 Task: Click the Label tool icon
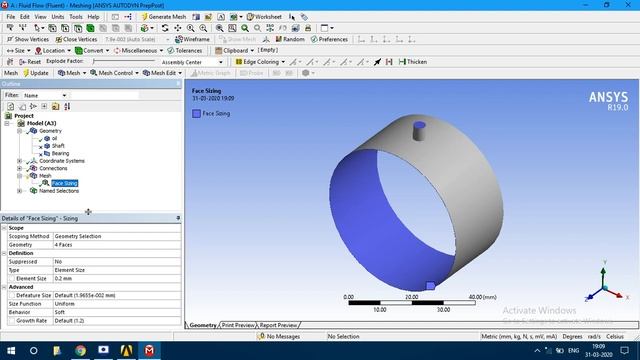pos(10,28)
